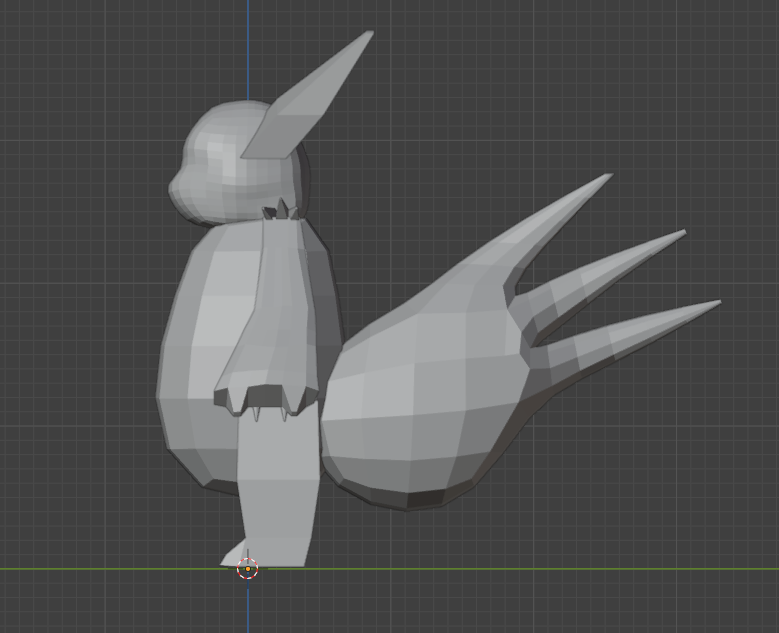Select the character's leg
The image size is (779, 633).
click(x=280, y=490)
